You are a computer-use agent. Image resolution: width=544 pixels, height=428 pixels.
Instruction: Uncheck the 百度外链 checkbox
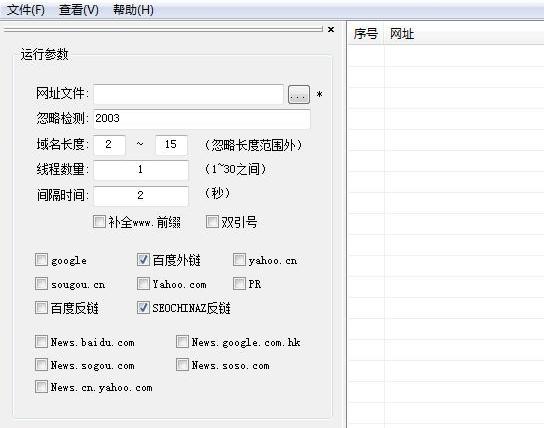point(143,259)
